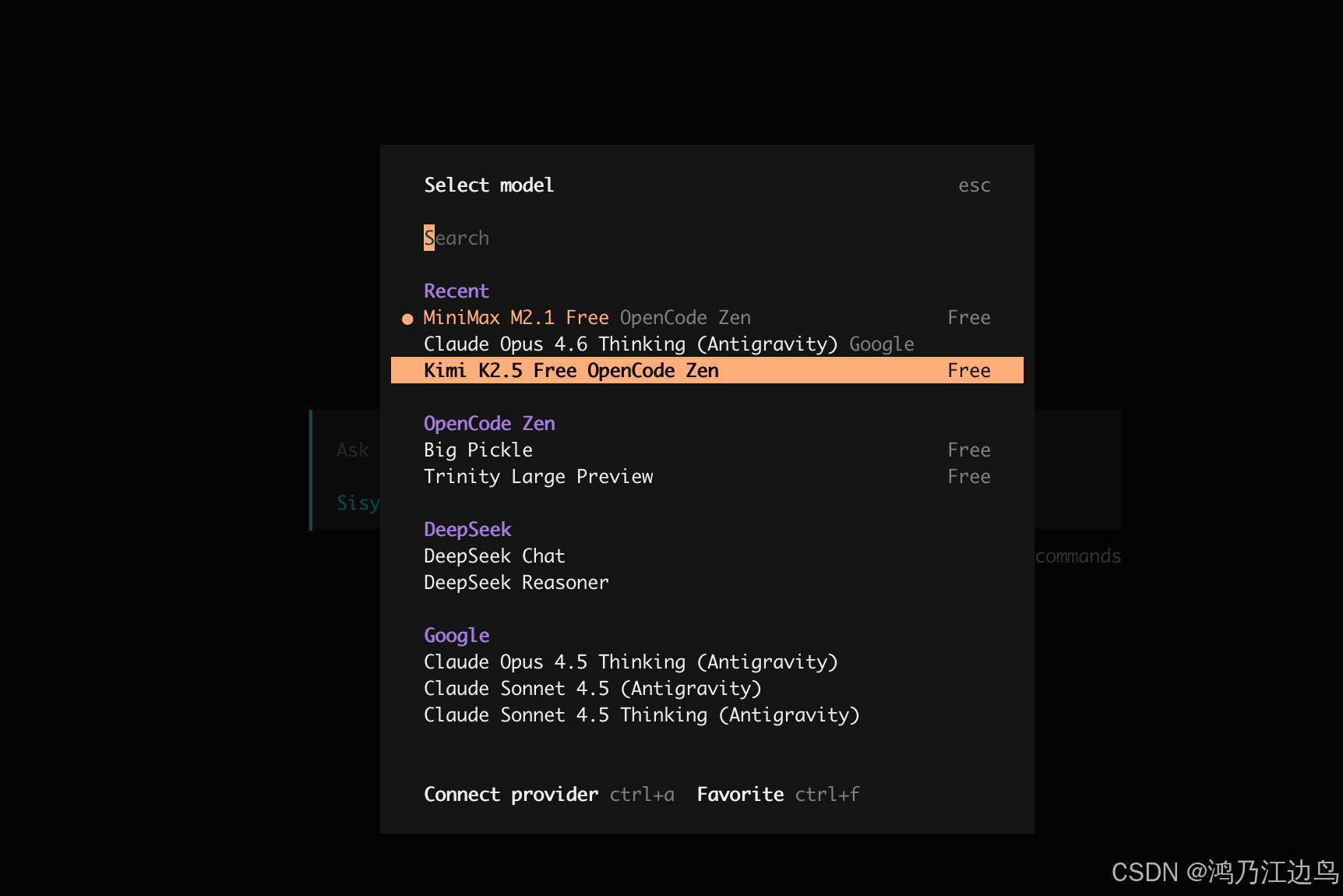The height and width of the screenshot is (896, 1343).
Task: Click the Google section heading
Action: click(x=456, y=636)
